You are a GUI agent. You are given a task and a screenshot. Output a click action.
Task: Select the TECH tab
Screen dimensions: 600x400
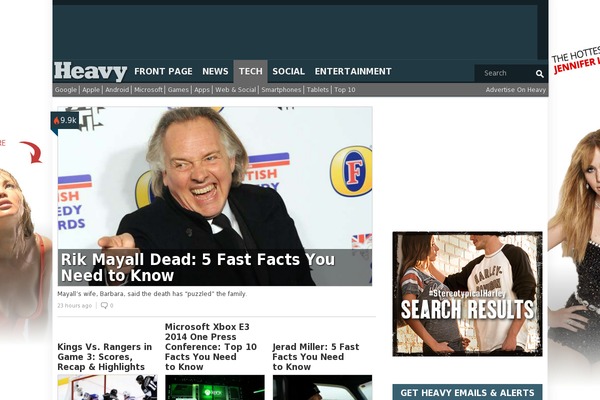pos(251,71)
